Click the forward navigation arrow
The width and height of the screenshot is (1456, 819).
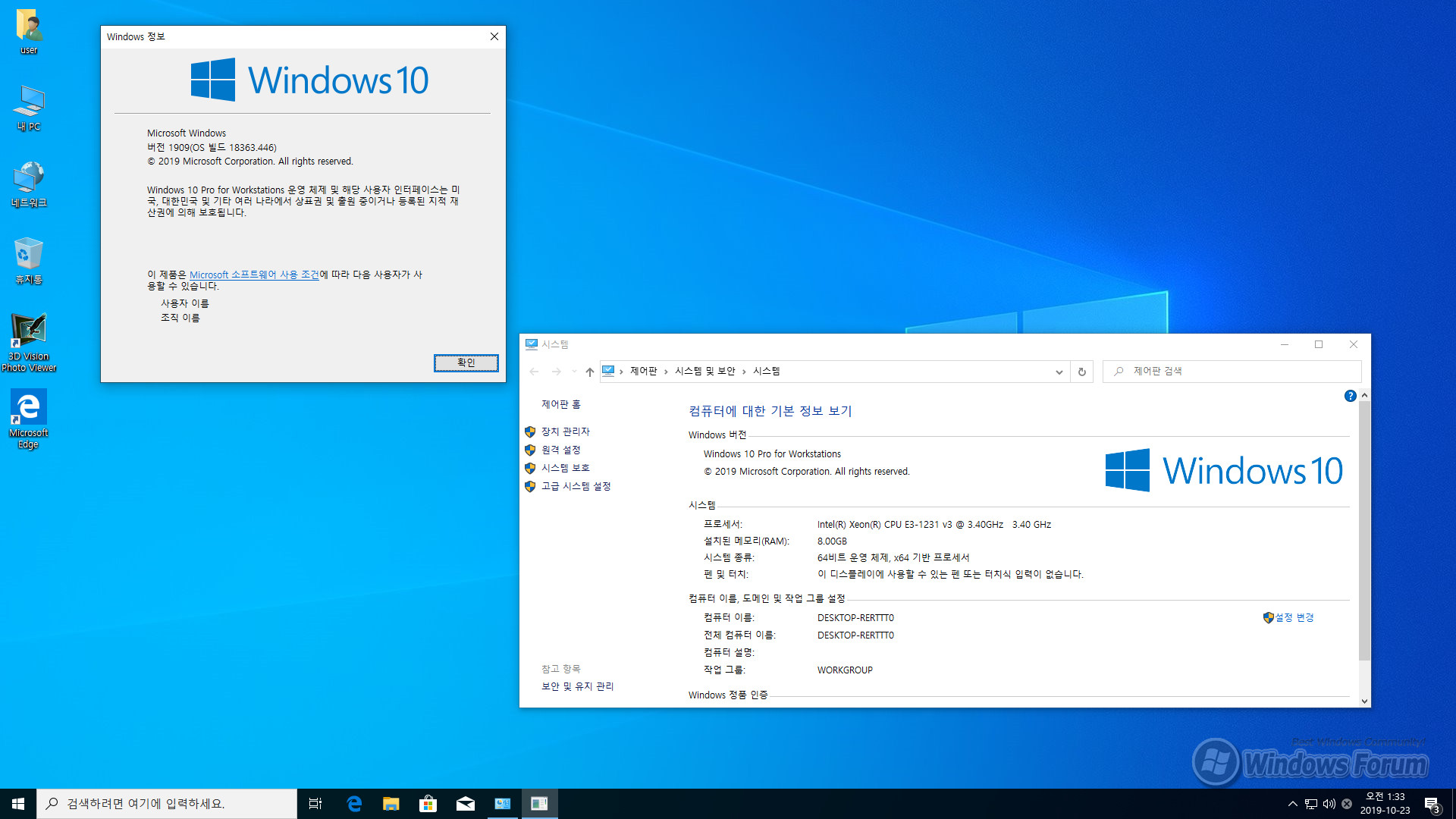tap(556, 372)
